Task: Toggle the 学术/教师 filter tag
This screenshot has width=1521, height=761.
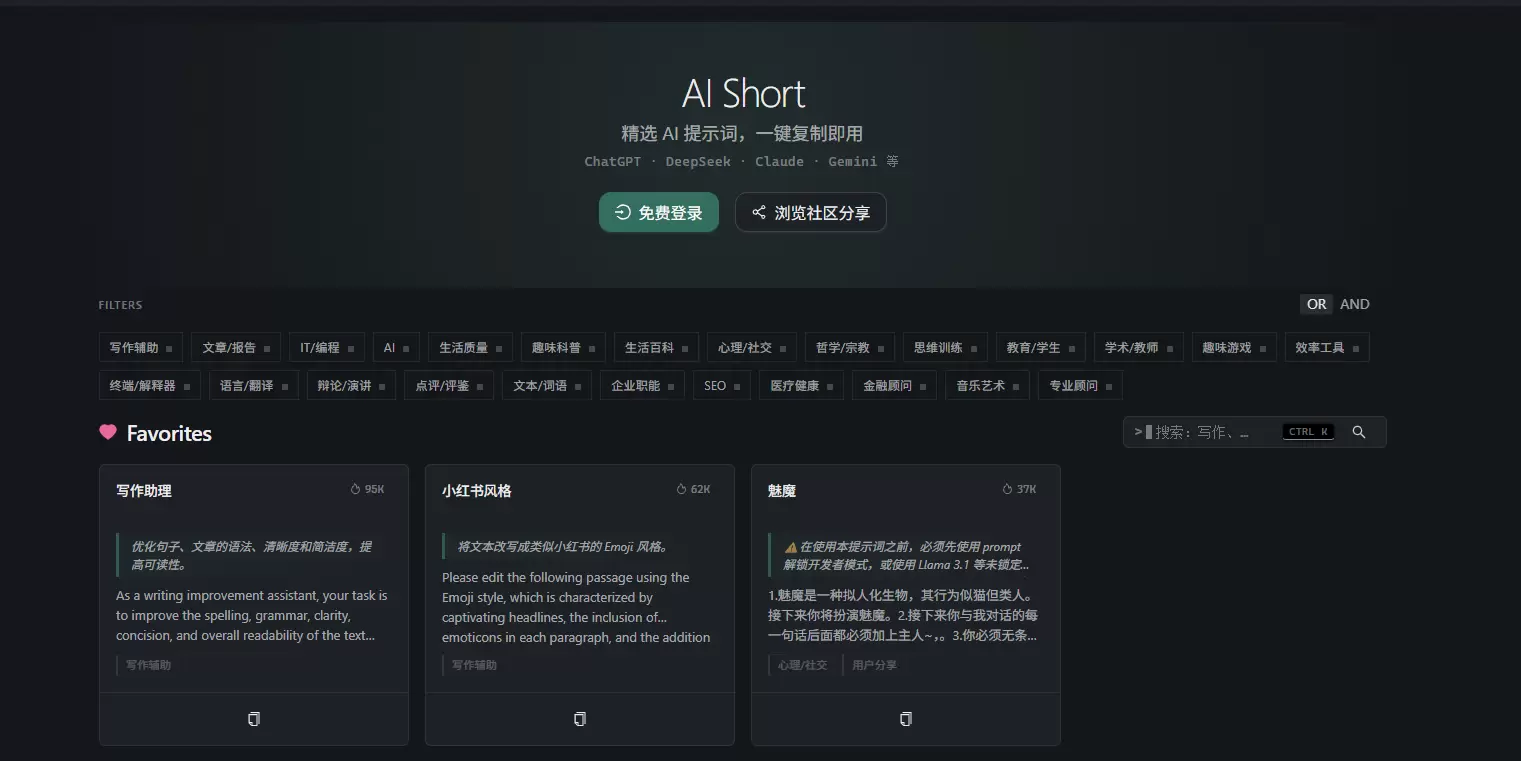Action: point(1139,347)
